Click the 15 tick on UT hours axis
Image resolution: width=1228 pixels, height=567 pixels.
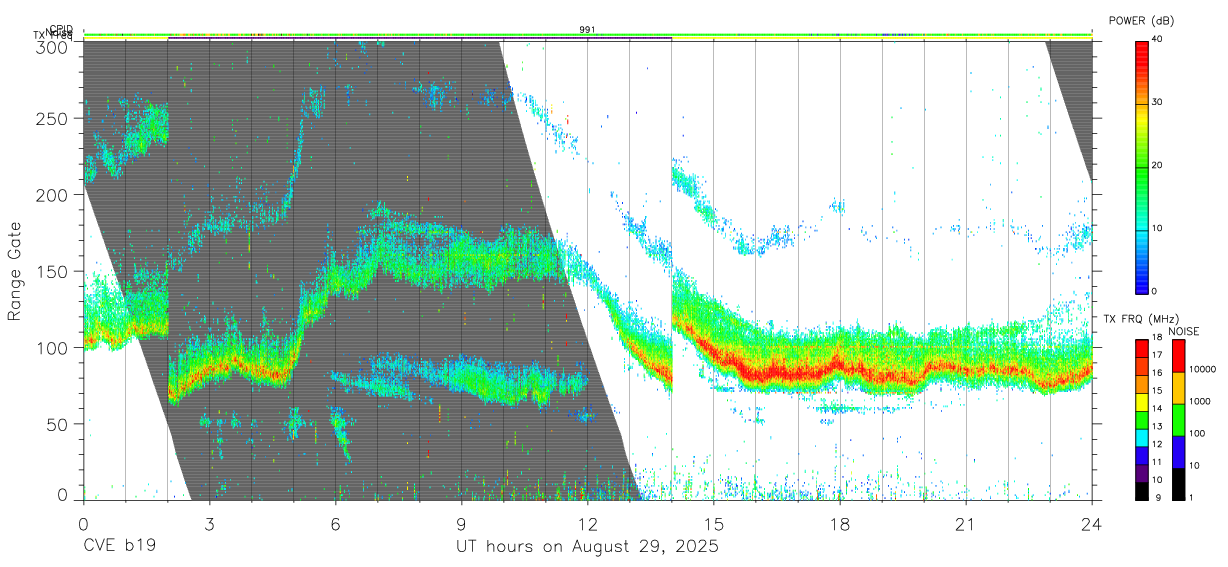[x=714, y=523]
